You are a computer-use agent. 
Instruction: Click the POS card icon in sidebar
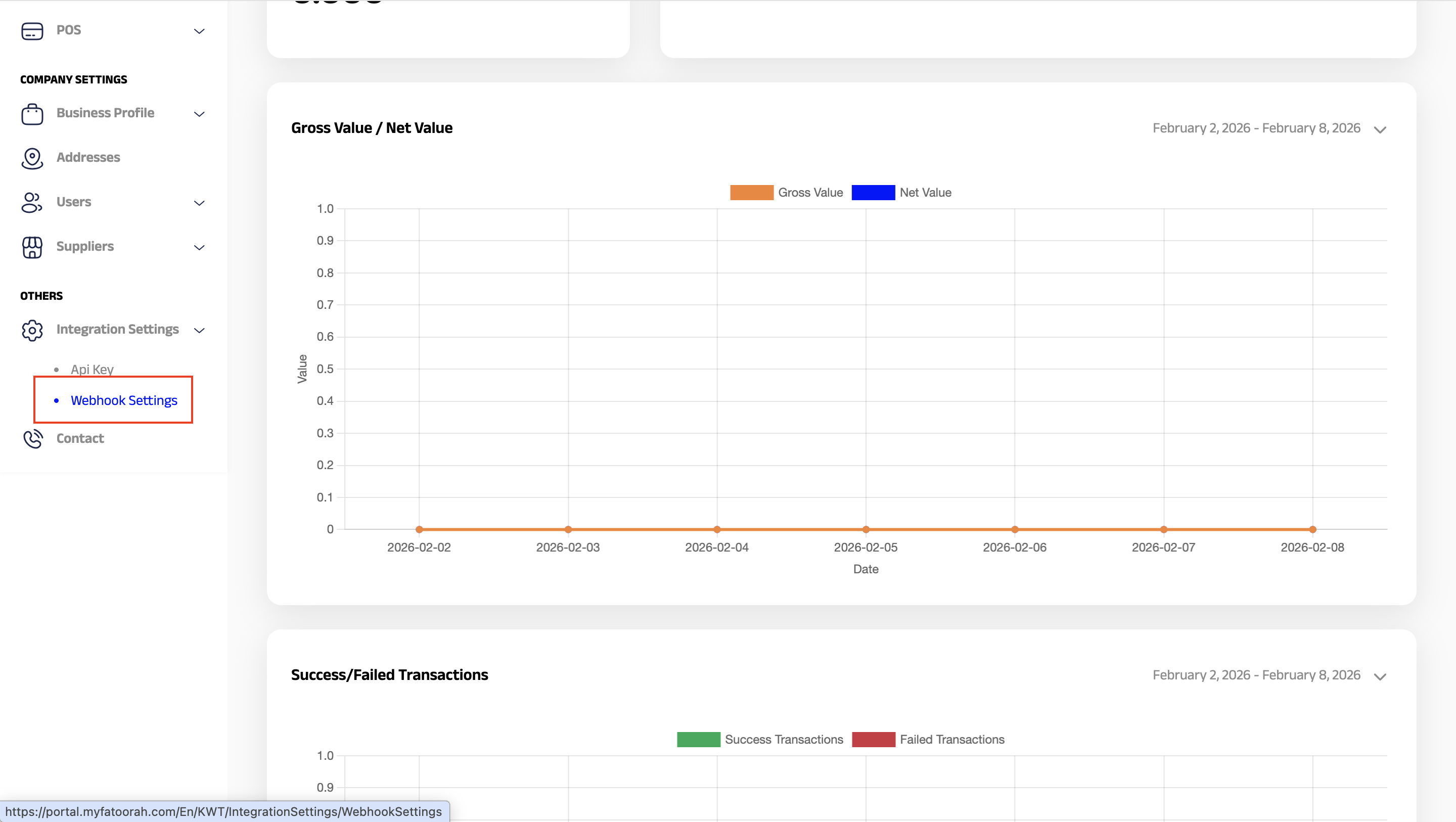(32, 30)
